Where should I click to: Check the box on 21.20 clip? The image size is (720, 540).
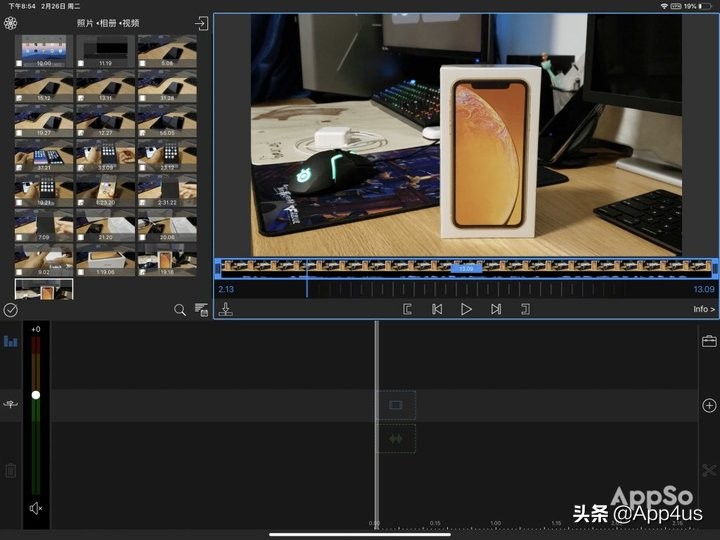(81, 237)
